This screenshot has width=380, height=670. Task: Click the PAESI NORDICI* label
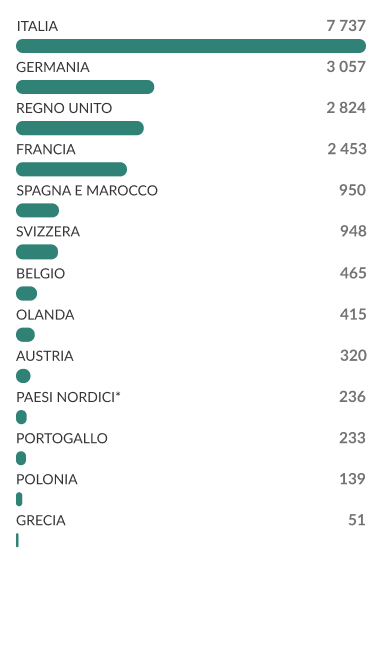click(x=68, y=397)
